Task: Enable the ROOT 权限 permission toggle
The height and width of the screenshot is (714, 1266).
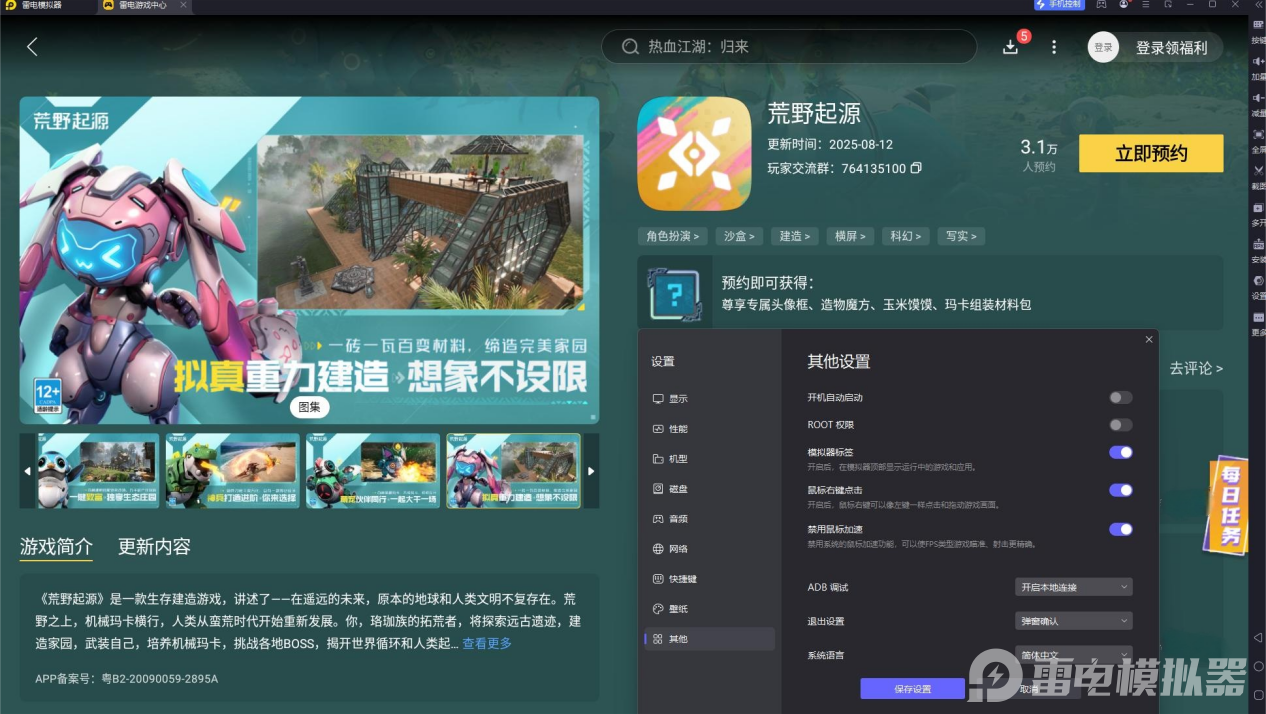Action: [x=1120, y=424]
